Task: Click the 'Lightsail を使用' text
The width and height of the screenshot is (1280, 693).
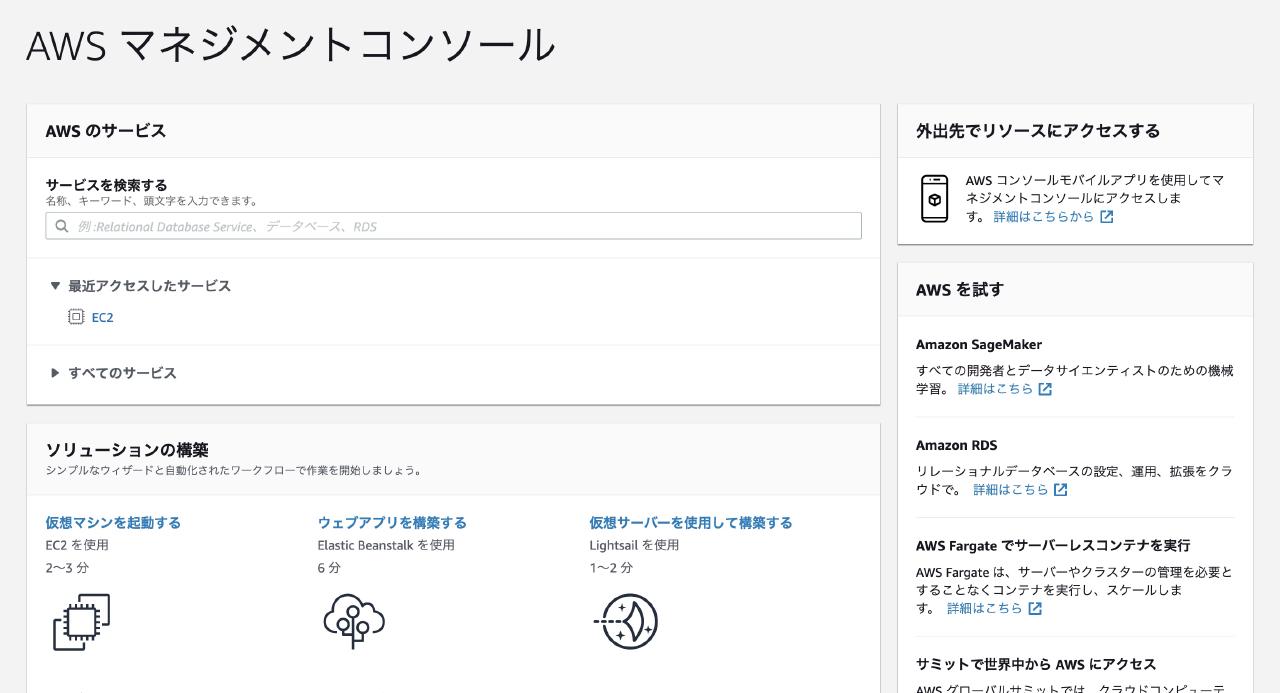Action: pos(634,545)
